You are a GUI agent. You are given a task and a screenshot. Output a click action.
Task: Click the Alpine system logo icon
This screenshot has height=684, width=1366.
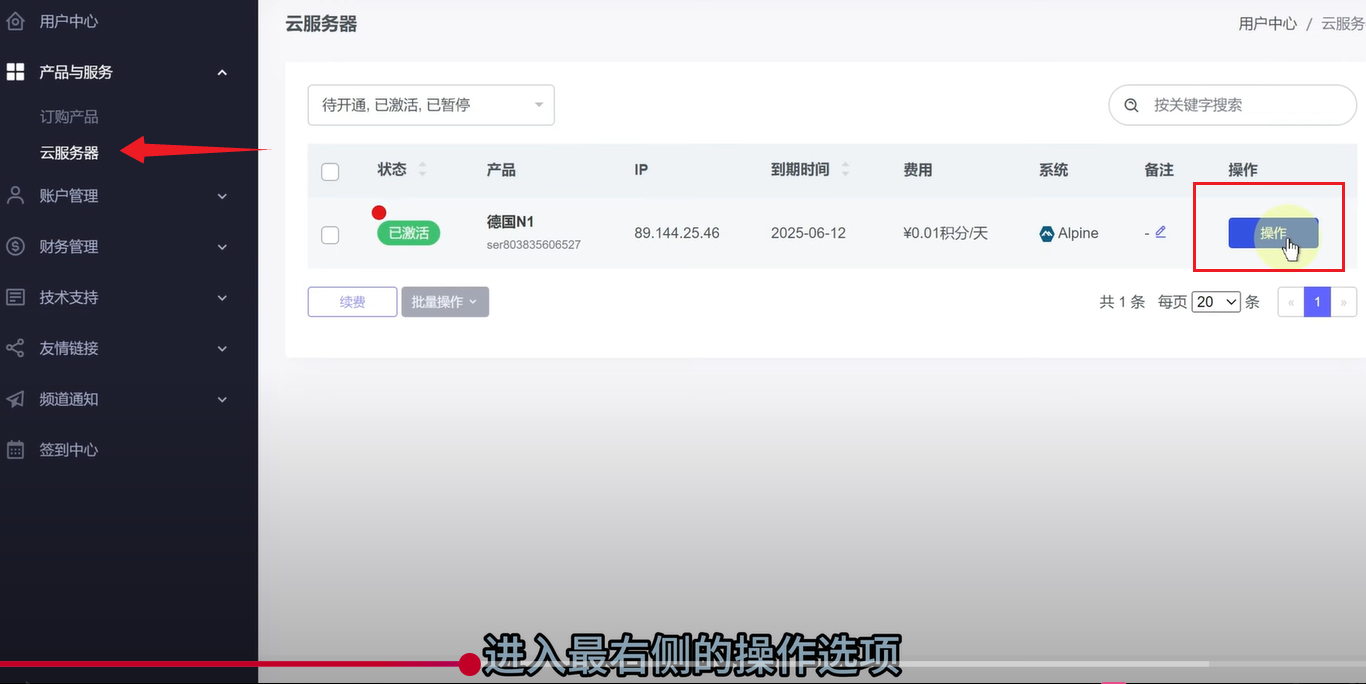click(x=1047, y=233)
